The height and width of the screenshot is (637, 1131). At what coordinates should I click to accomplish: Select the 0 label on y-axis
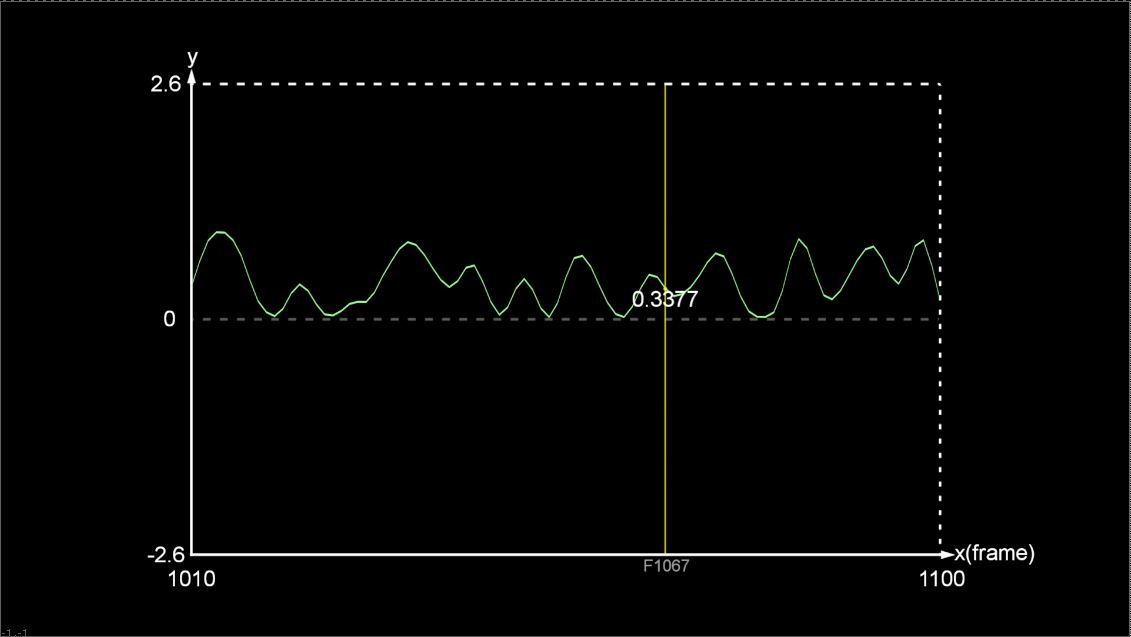pos(169,319)
